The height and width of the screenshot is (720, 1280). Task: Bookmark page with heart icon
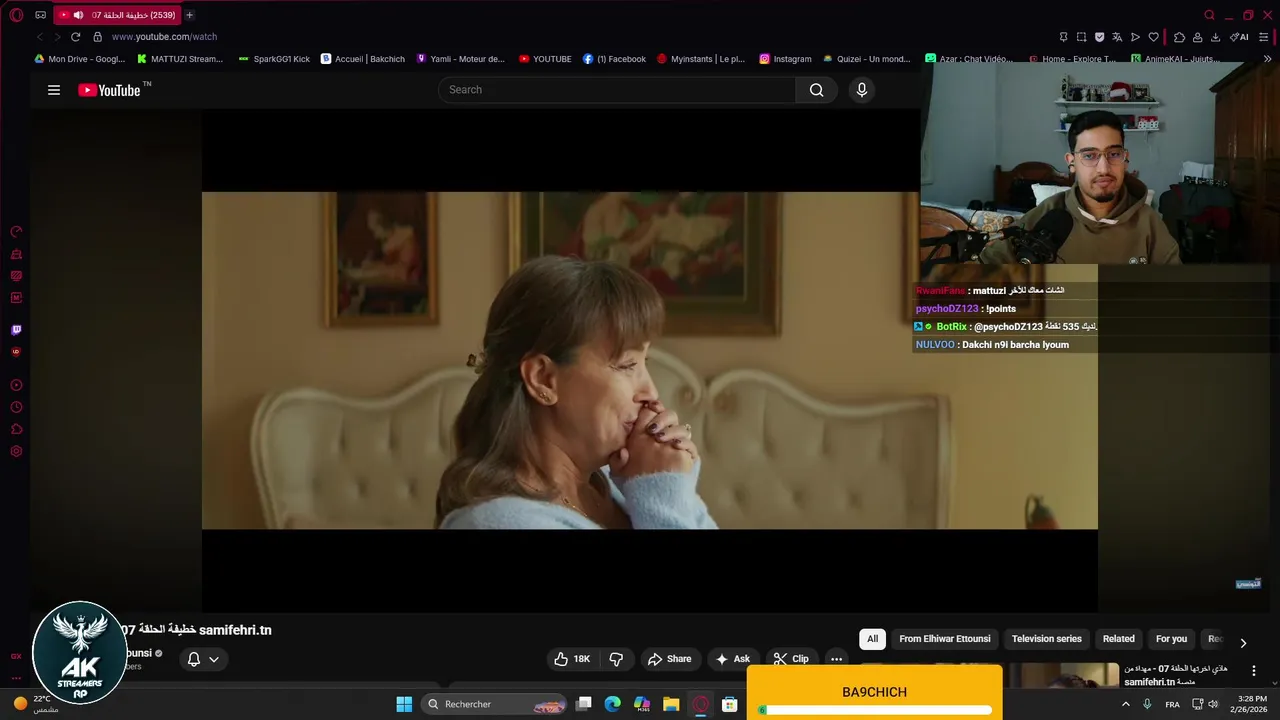pos(1153,37)
